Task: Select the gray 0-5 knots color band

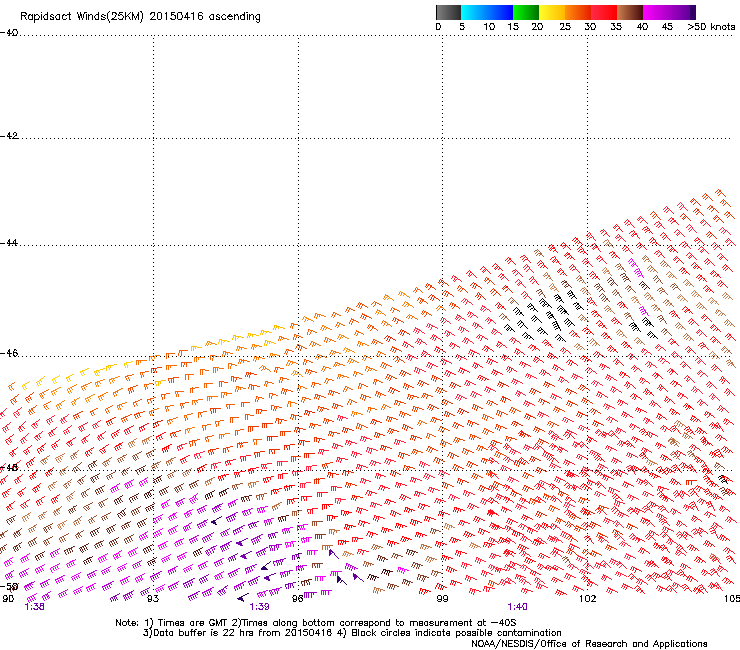Action: click(x=448, y=12)
